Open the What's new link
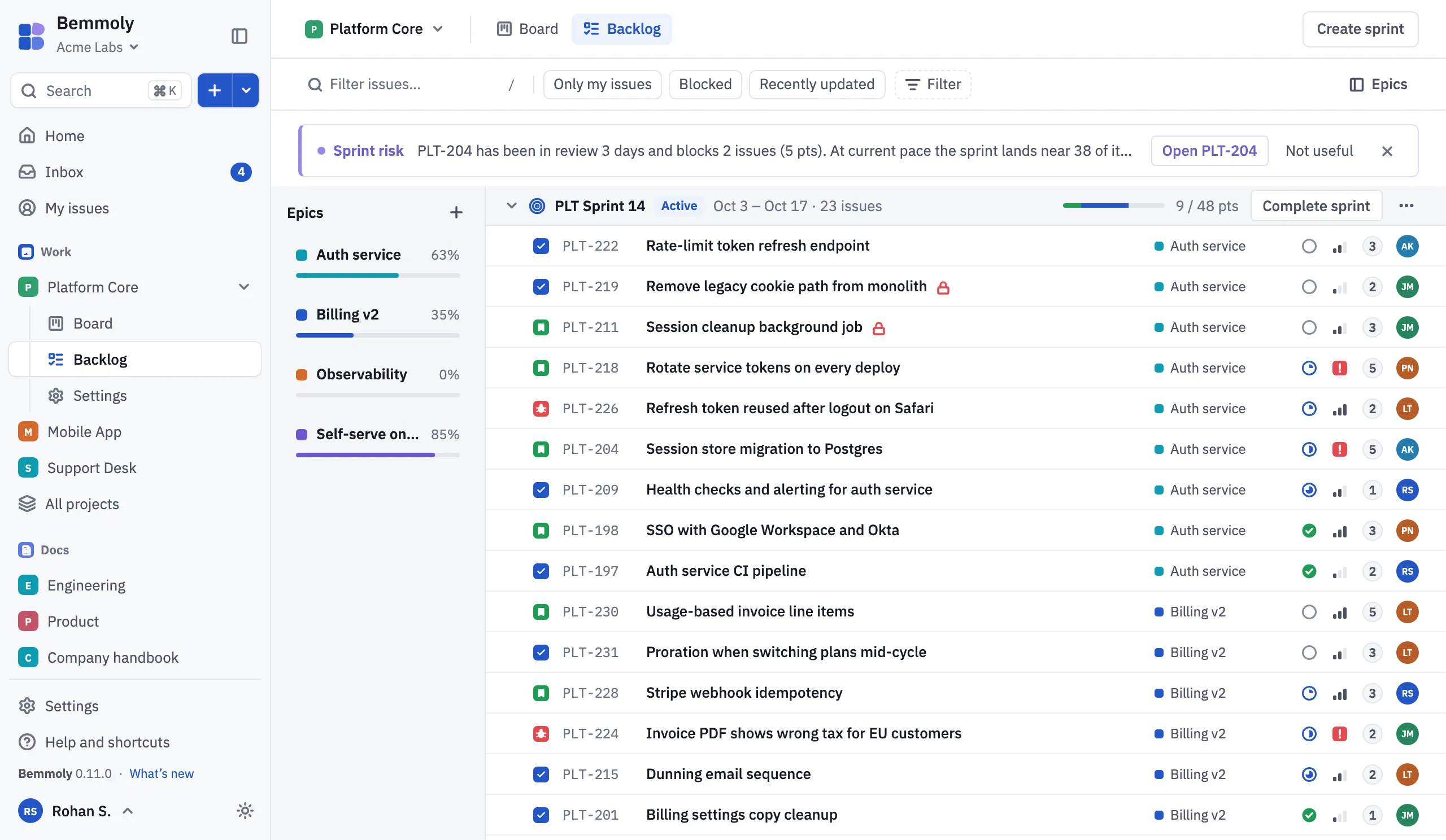1446x840 pixels. click(x=161, y=773)
